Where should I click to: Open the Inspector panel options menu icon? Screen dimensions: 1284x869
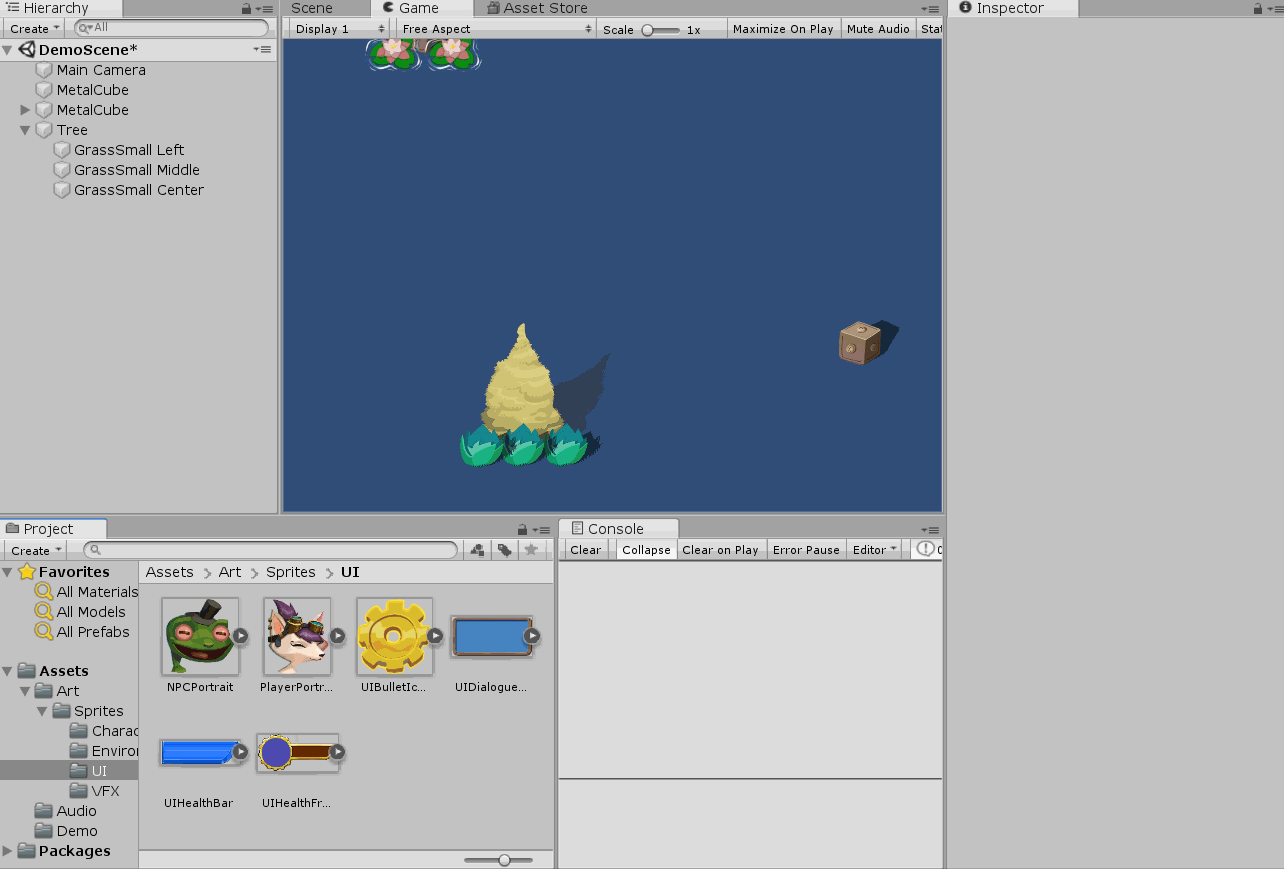[x=1271, y=9]
